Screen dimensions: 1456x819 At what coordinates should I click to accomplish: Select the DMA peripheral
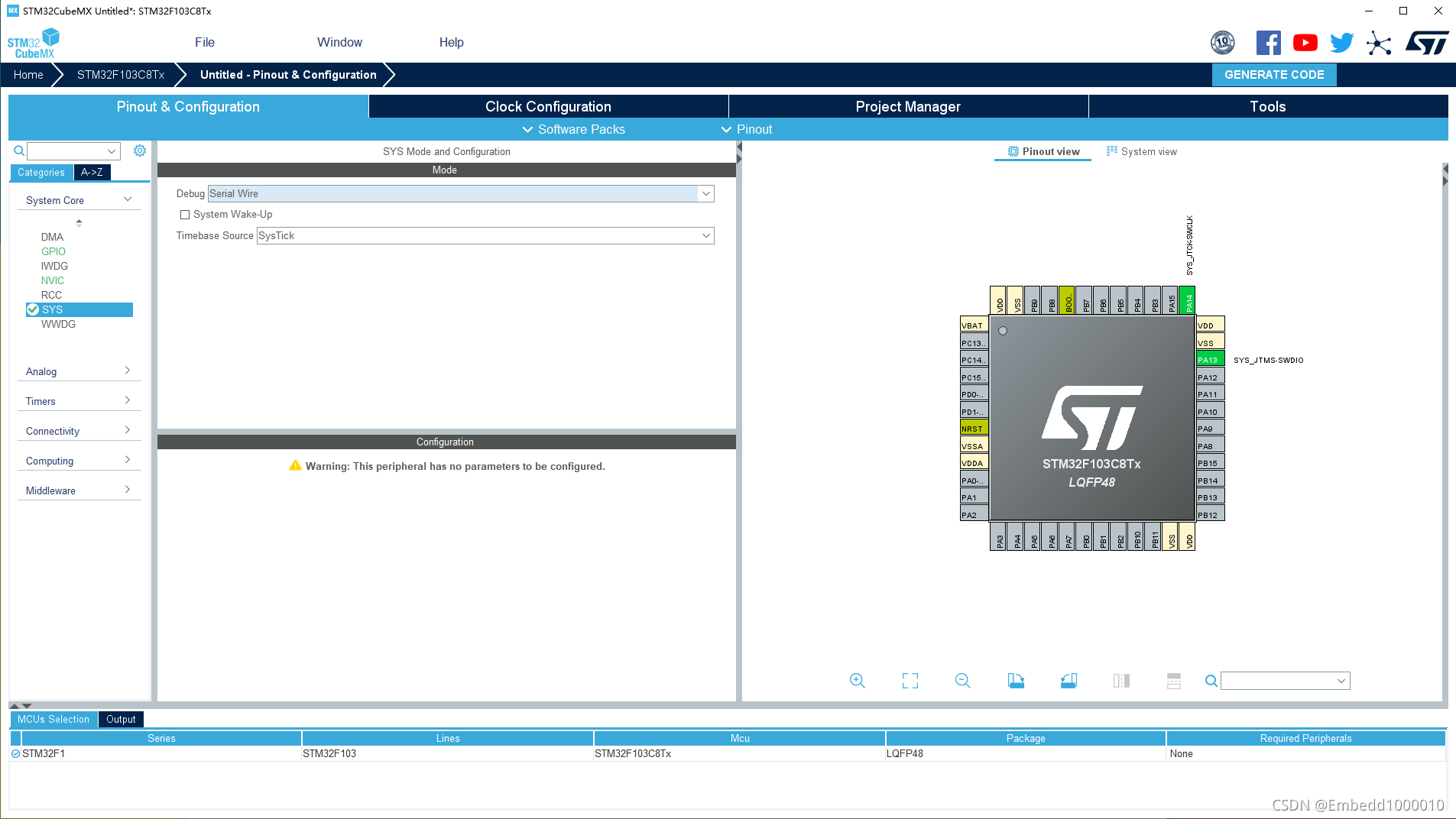tap(52, 237)
